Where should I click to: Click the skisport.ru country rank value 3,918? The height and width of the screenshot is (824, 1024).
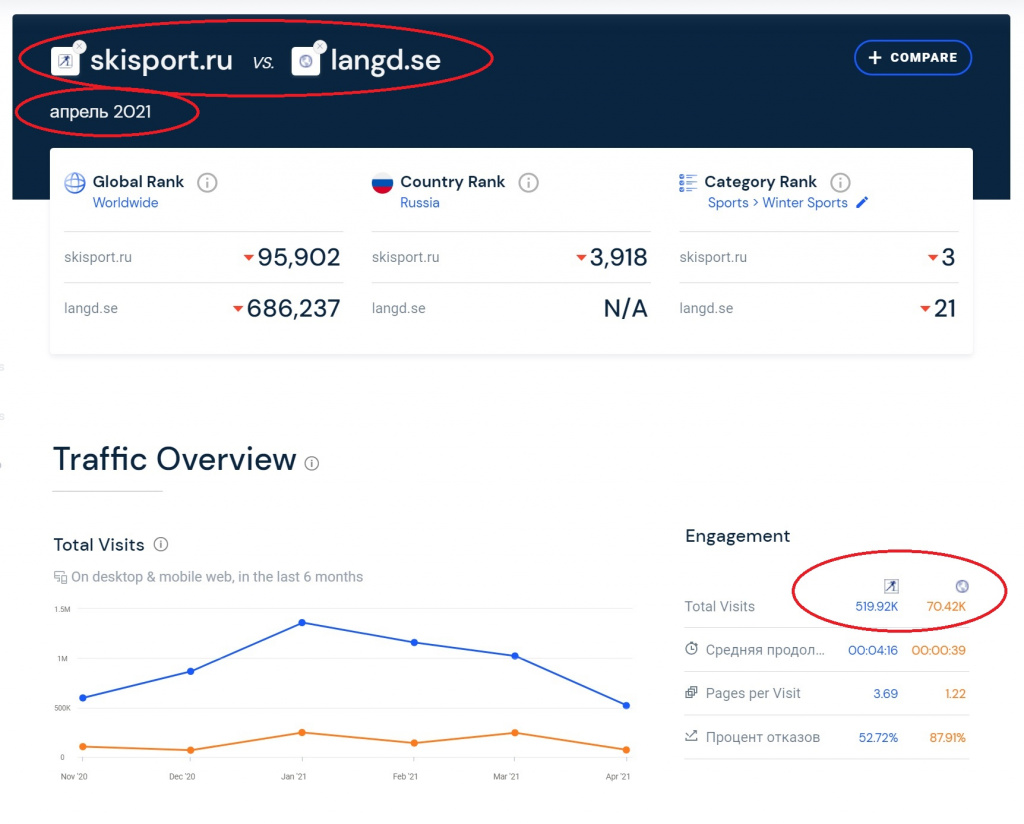(x=618, y=257)
